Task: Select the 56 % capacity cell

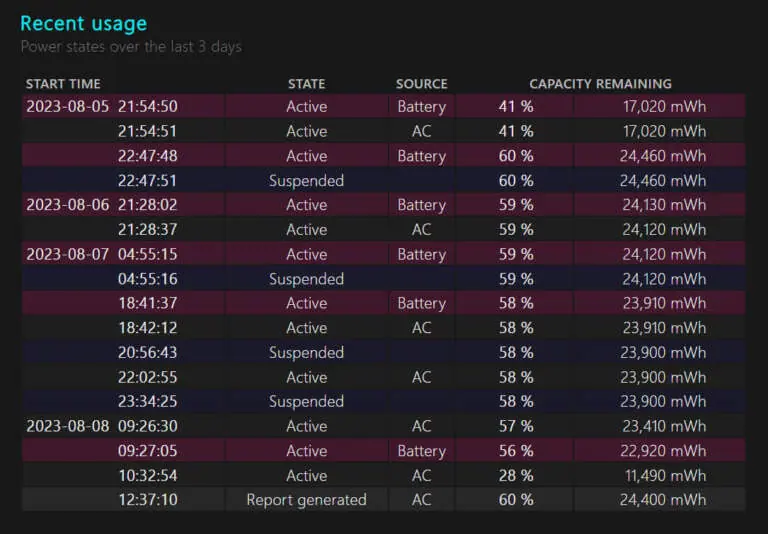Action: 516,451
